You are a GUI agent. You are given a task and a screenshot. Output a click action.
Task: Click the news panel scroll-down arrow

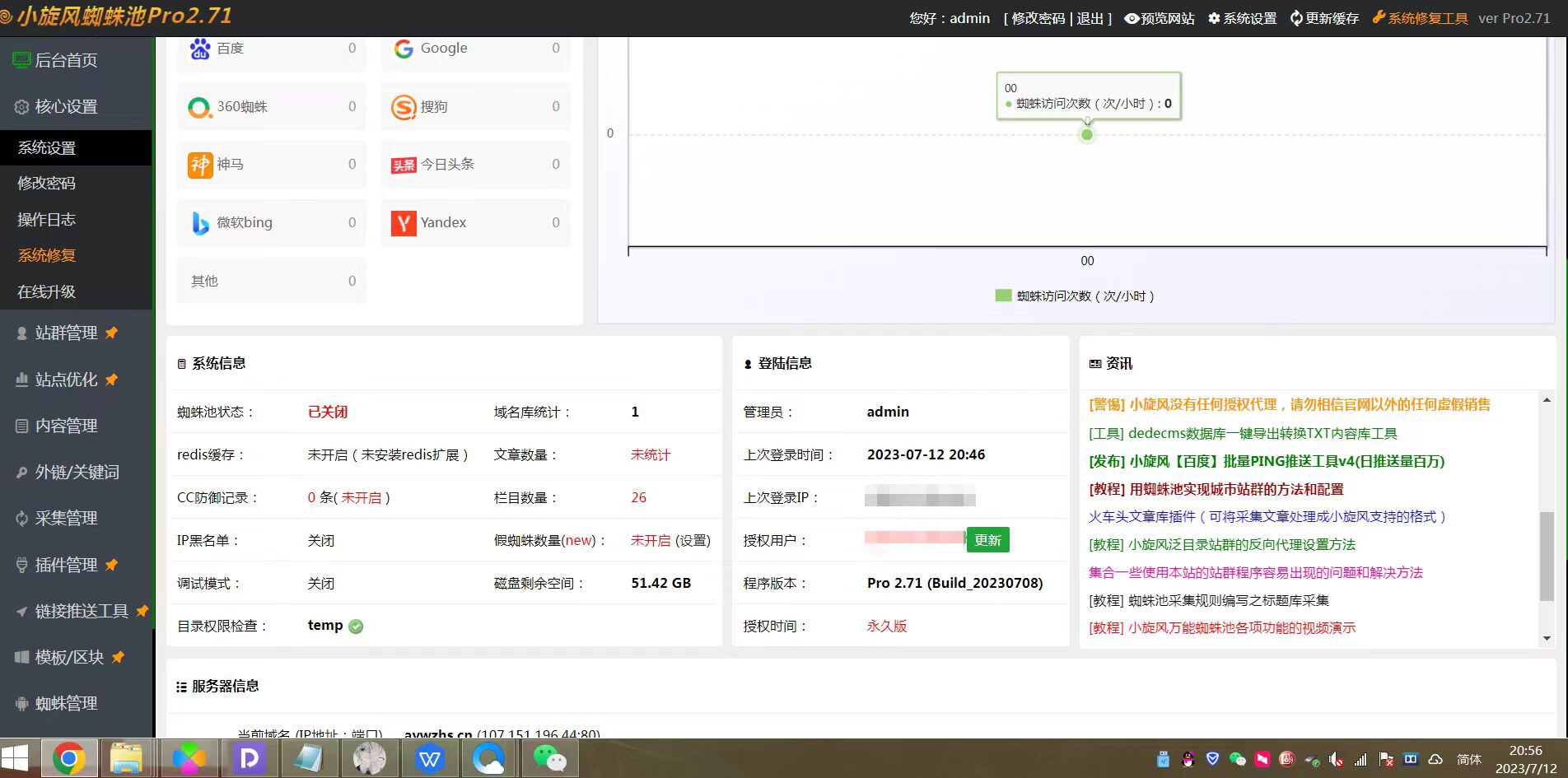click(x=1547, y=638)
